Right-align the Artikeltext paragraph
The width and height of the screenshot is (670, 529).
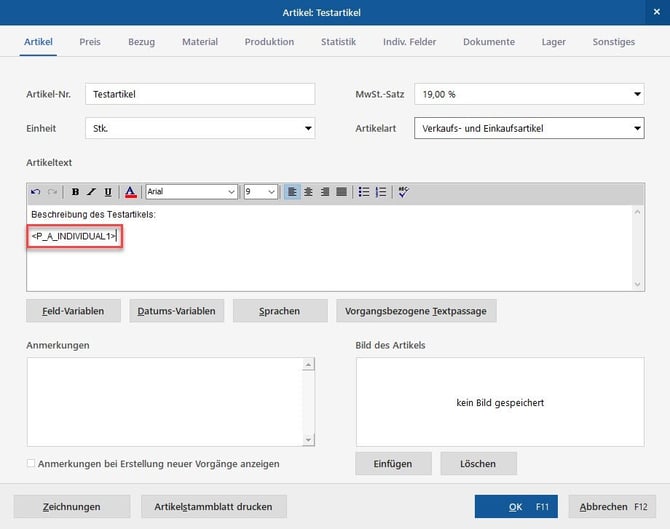[x=324, y=192]
